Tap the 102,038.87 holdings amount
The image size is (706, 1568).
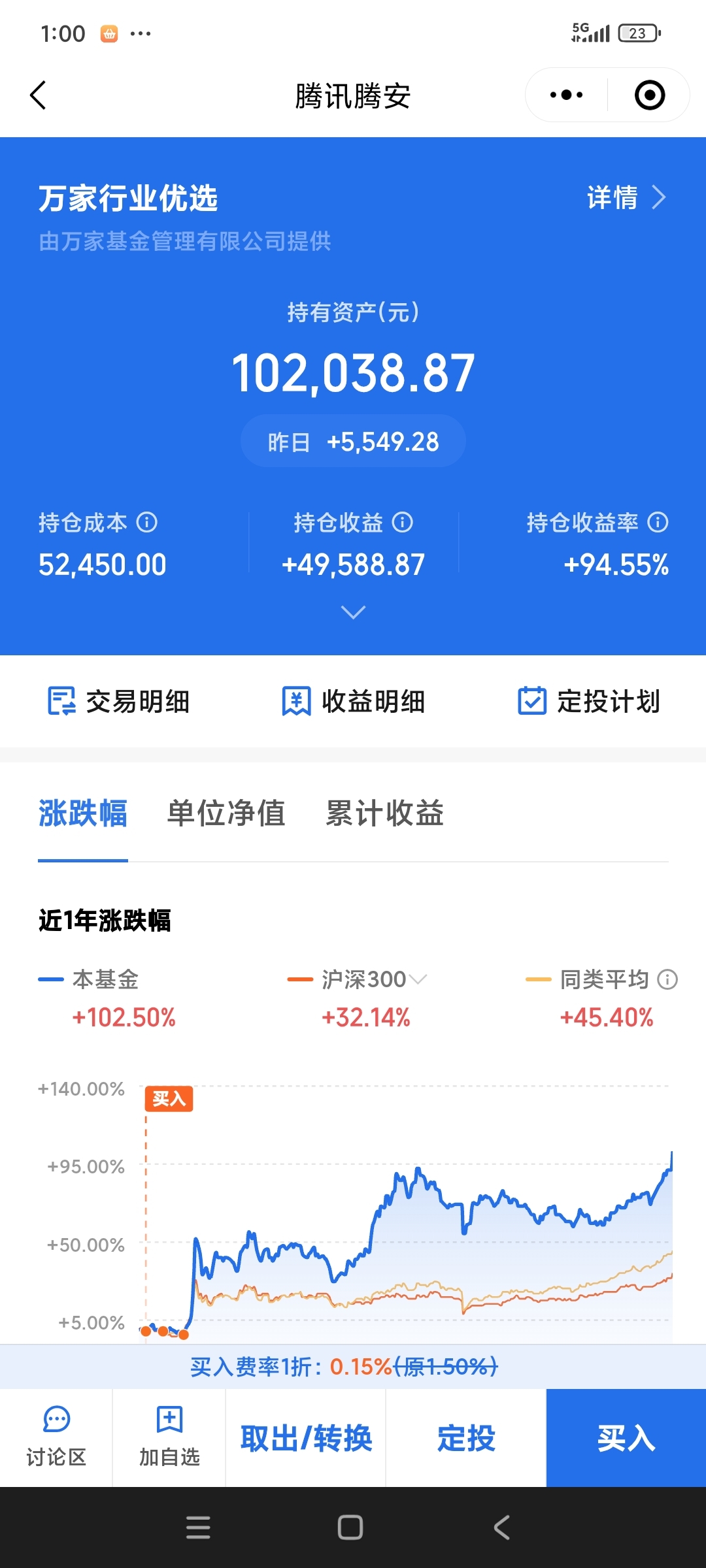pos(353,374)
